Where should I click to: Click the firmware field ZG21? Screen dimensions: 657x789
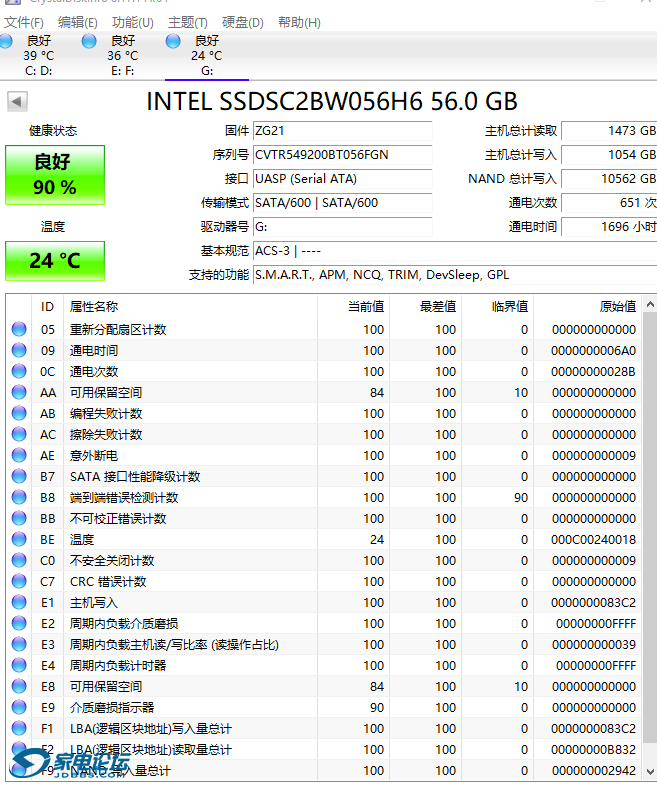click(x=343, y=131)
